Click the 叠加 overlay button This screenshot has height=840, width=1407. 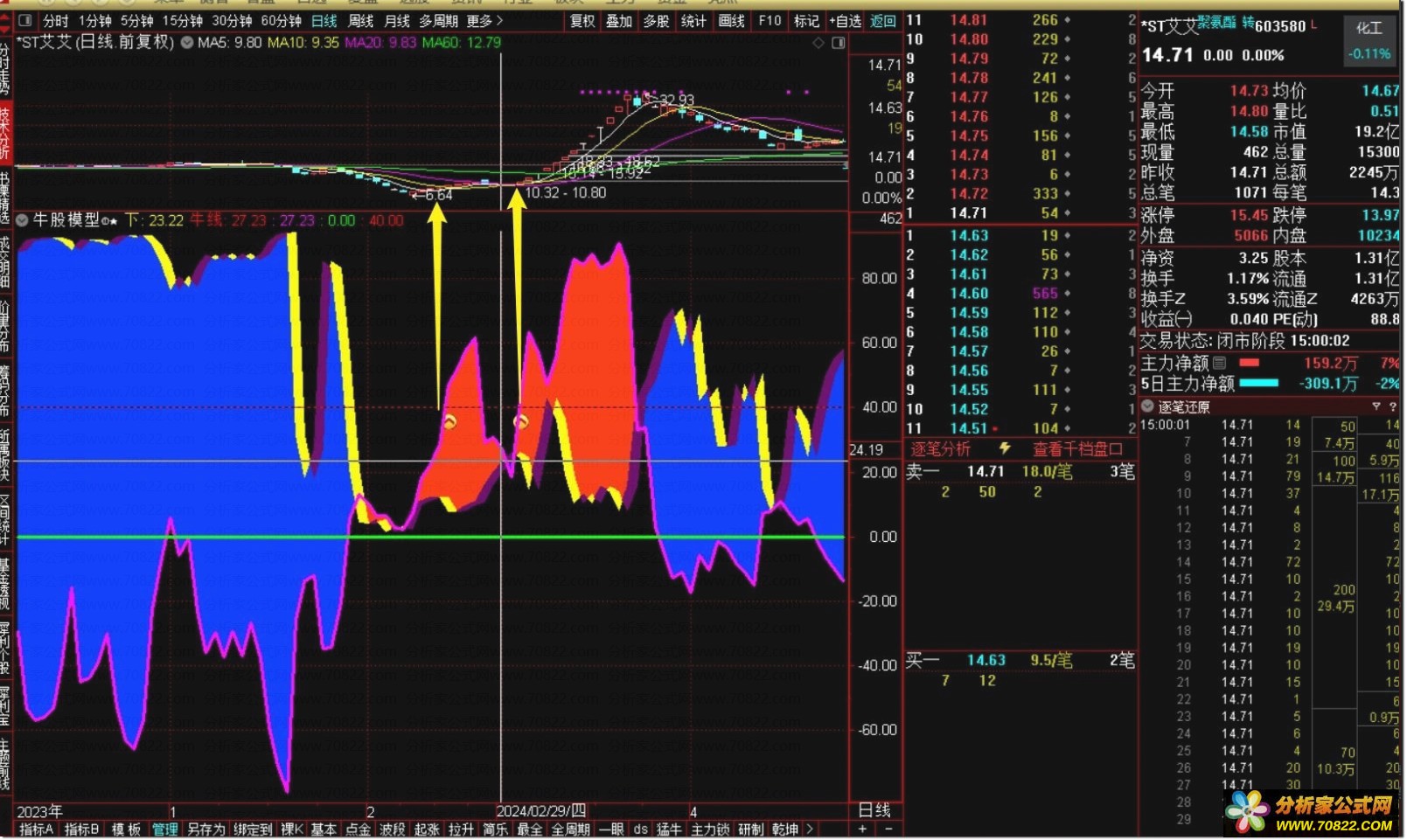point(619,21)
